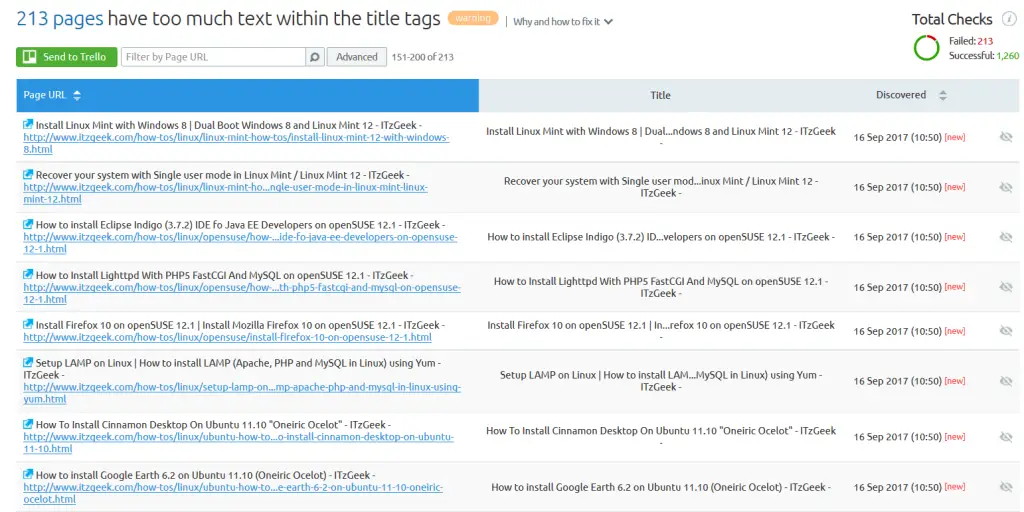Expand Why and how to fix it
The width and height of the screenshot is (1024, 512).
click(x=562, y=22)
